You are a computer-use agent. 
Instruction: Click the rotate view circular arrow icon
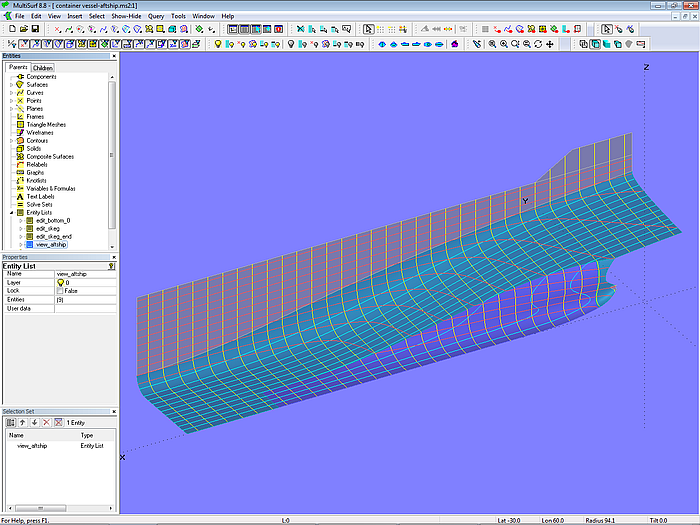tap(538, 44)
